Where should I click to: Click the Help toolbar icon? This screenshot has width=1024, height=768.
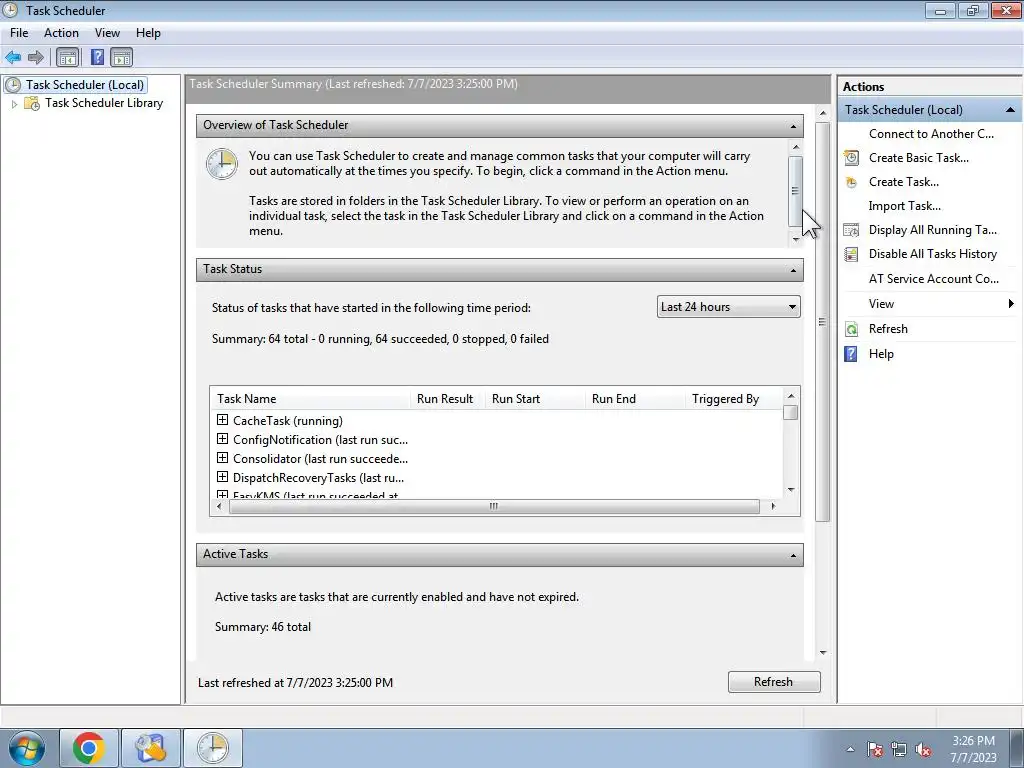point(97,57)
